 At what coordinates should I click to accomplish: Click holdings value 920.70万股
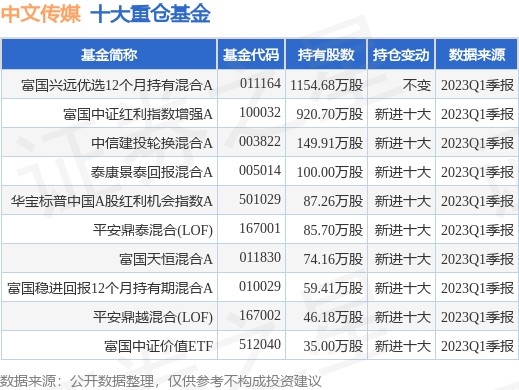click(x=330, y=114)
